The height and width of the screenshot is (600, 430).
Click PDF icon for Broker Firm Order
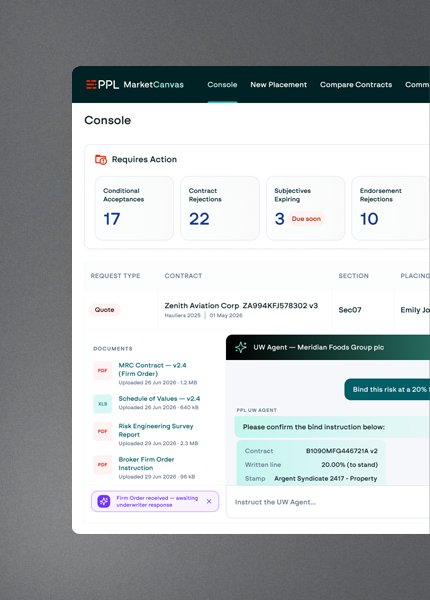point(103,465)
